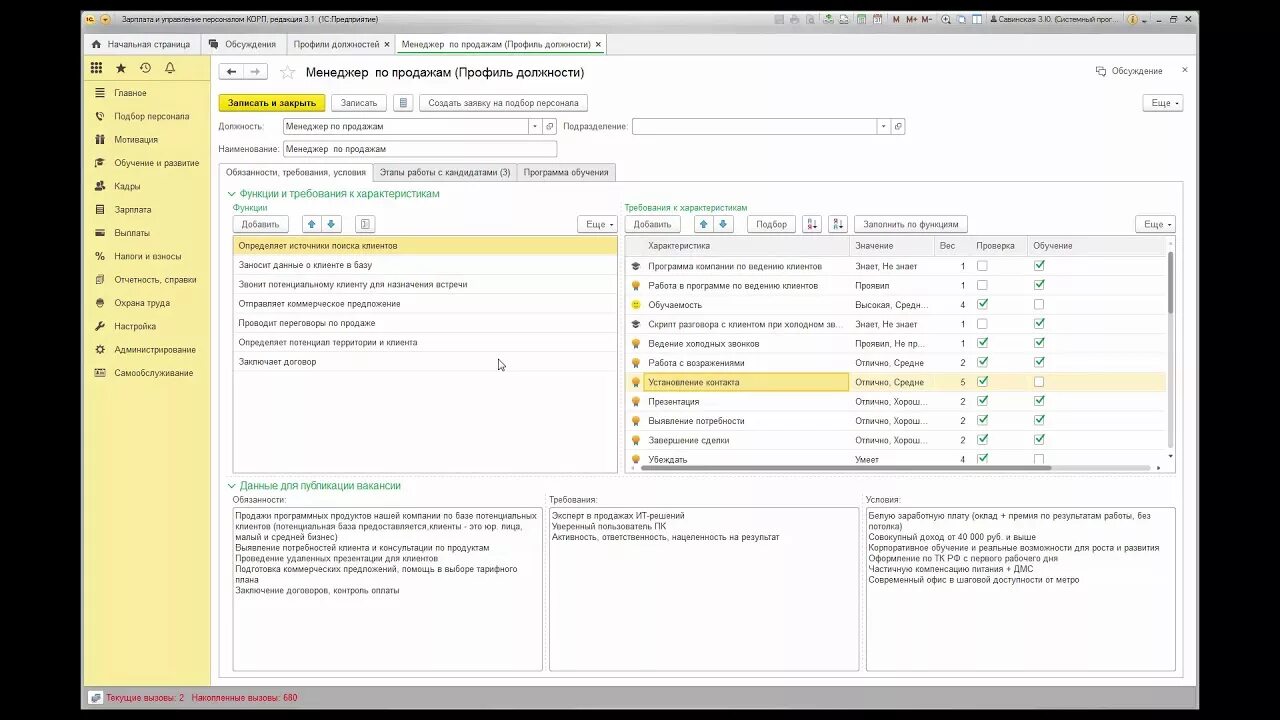Image resolution: width=1280 pixels, height=720 pixels.
Task: Toggle Обучение for Работа в программе по ведению клиентов
Action: [1039, 285]
